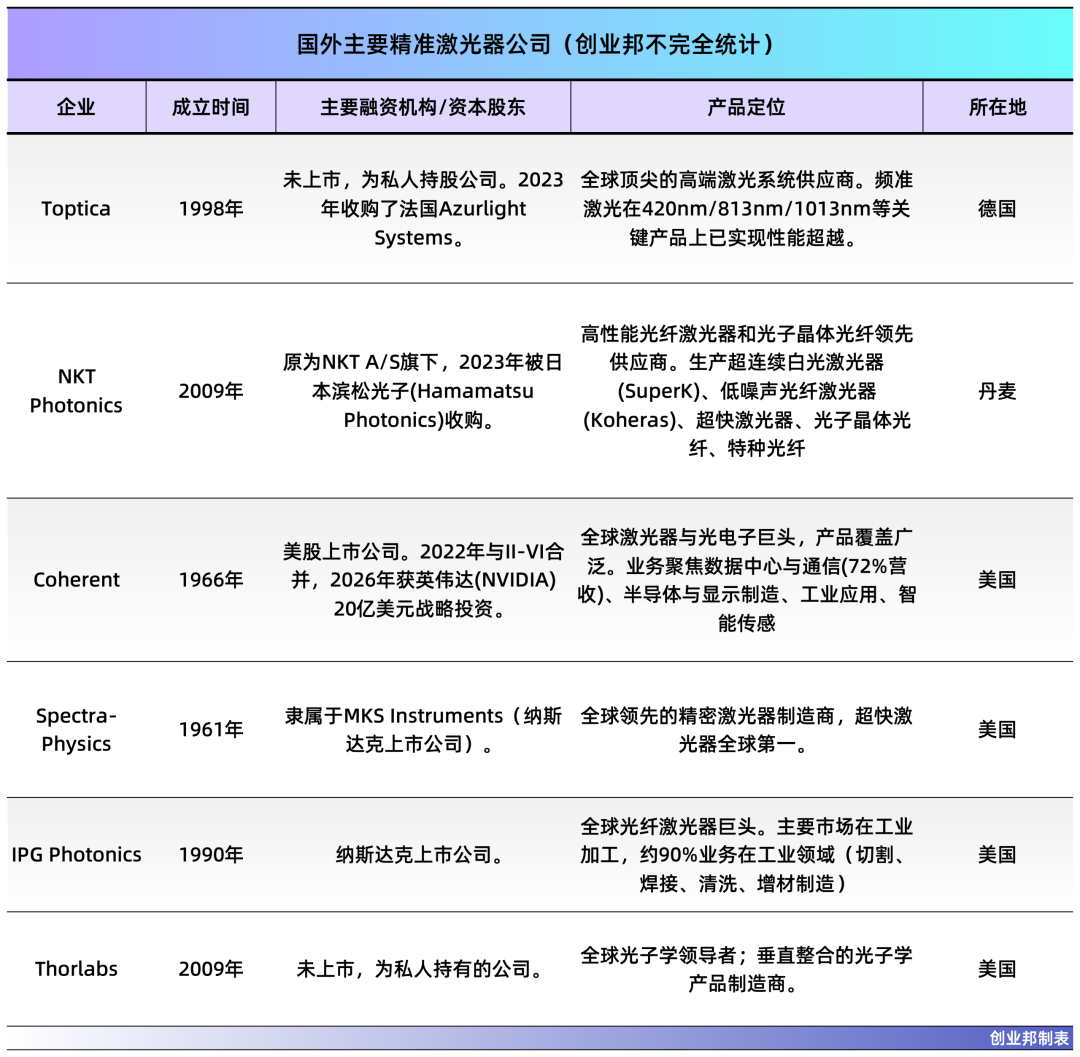Select the 所在地 column header

(997, 107)
